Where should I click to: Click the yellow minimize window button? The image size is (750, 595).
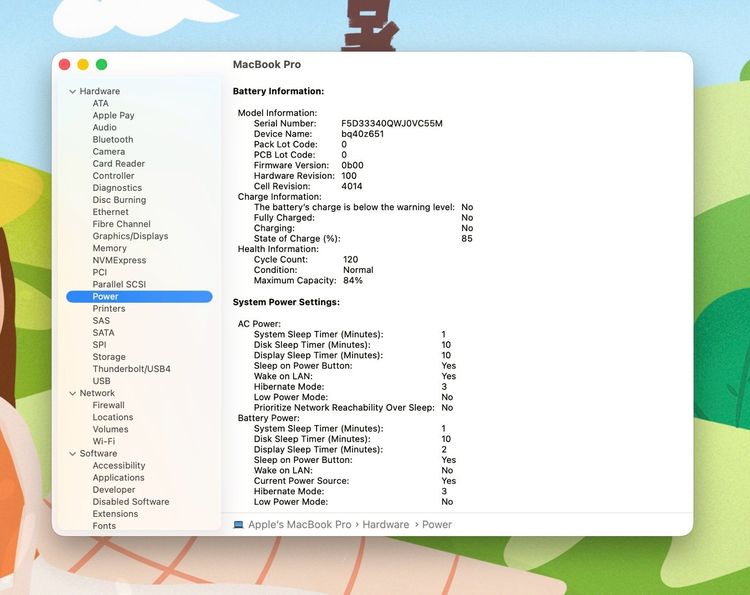pyautogui.click(x=83, y=65)
